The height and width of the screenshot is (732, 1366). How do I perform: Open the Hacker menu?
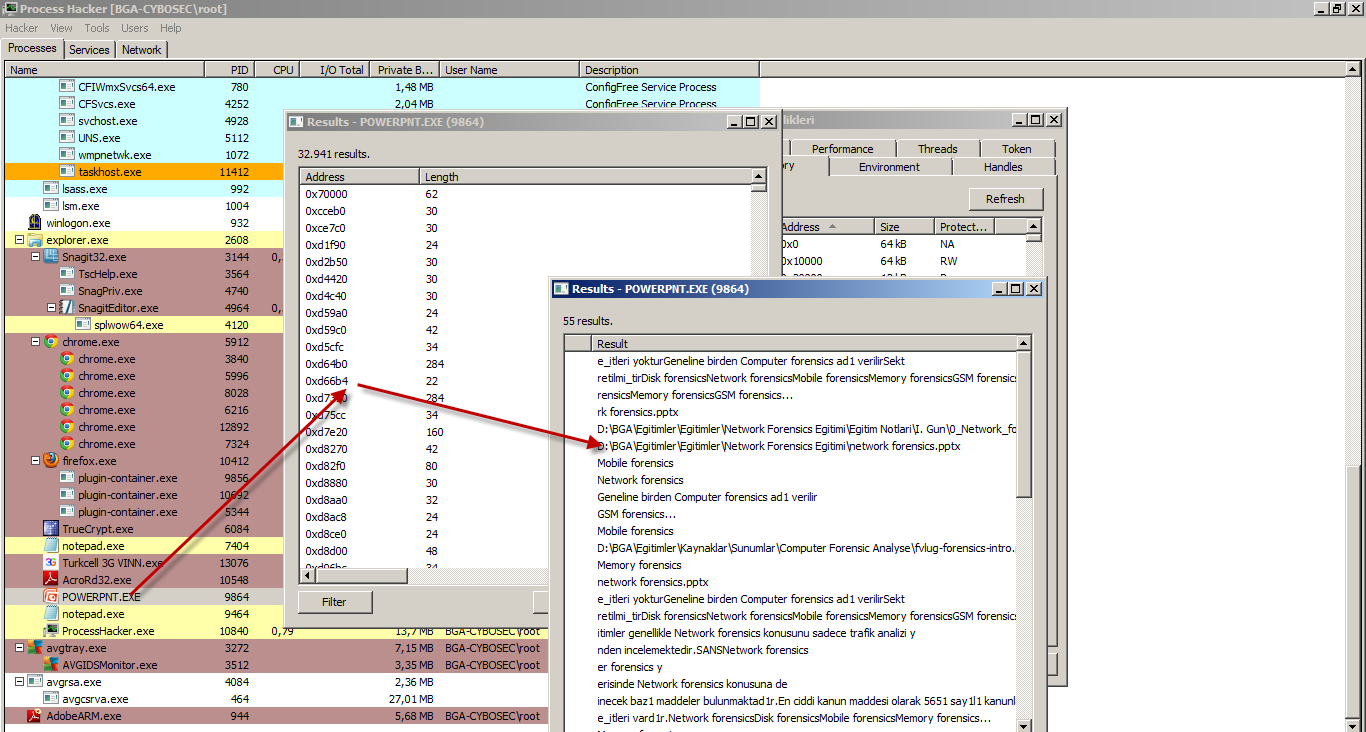point(21,28)
